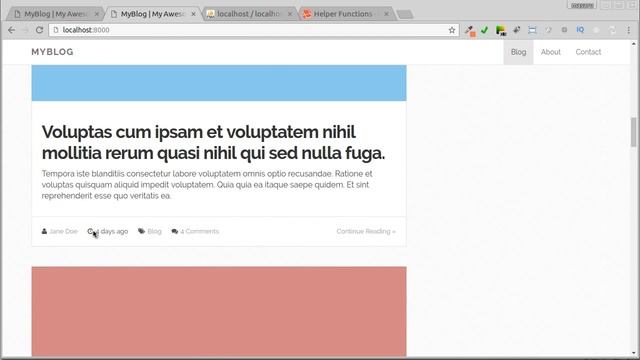The image size is (640, 360).
Task: Open the post titled Voluptas cum ipsam
Action: click(x=213, y=142)
